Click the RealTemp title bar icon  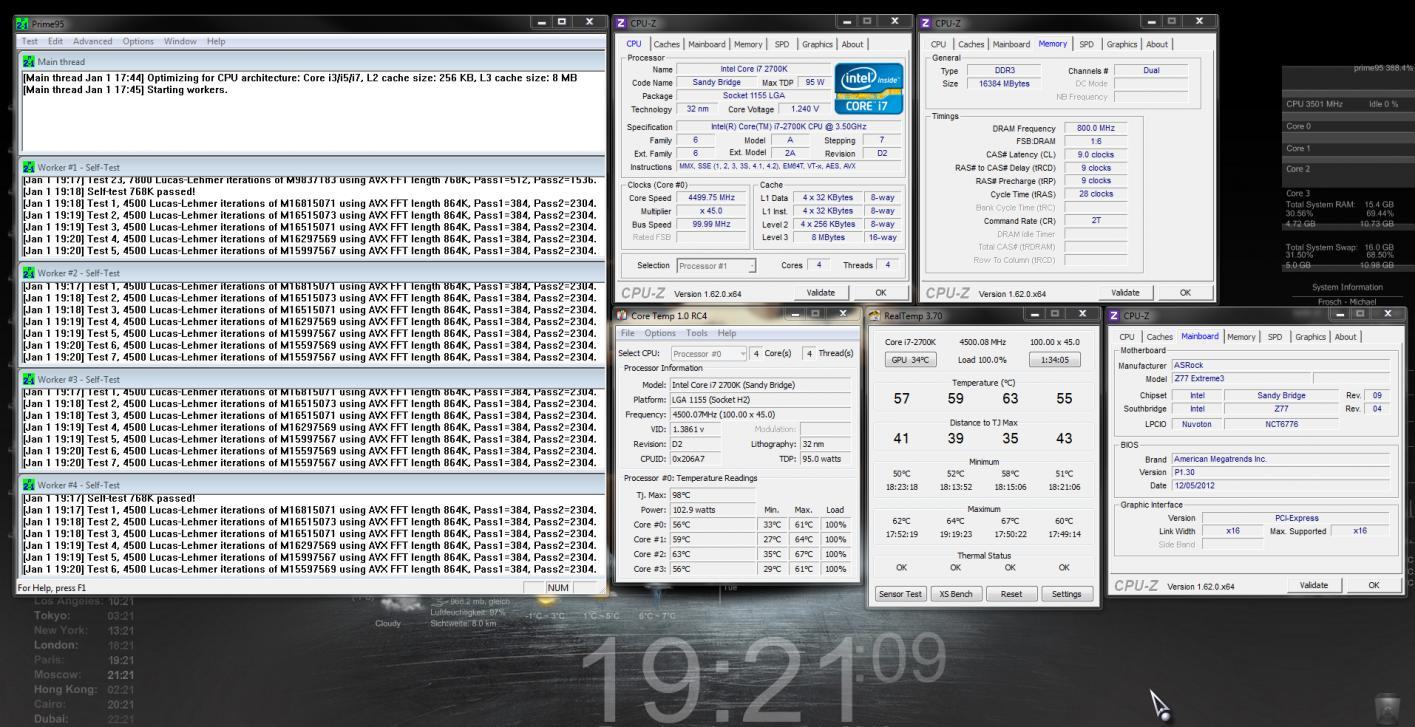tap(875, 315)
